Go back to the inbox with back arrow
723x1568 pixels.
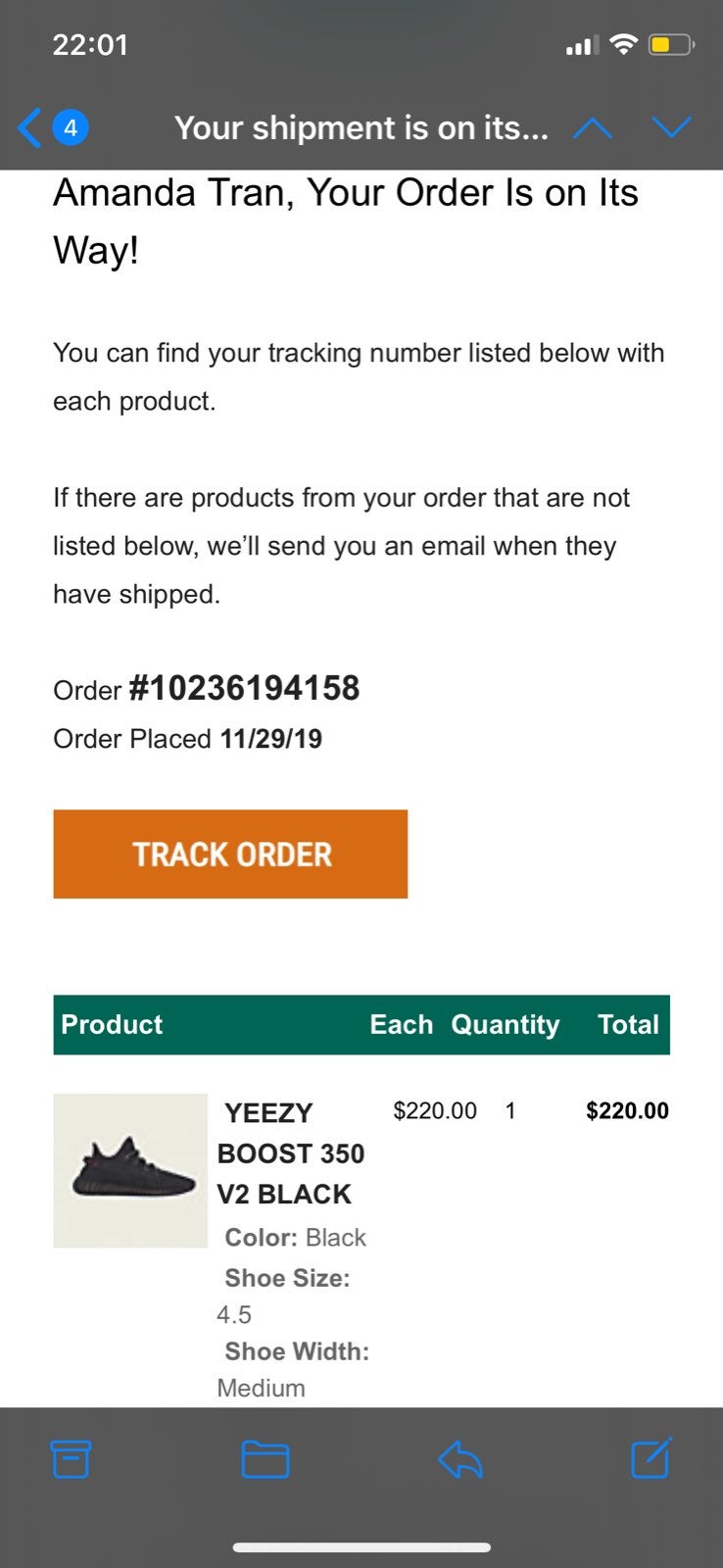tap(29, 128)
